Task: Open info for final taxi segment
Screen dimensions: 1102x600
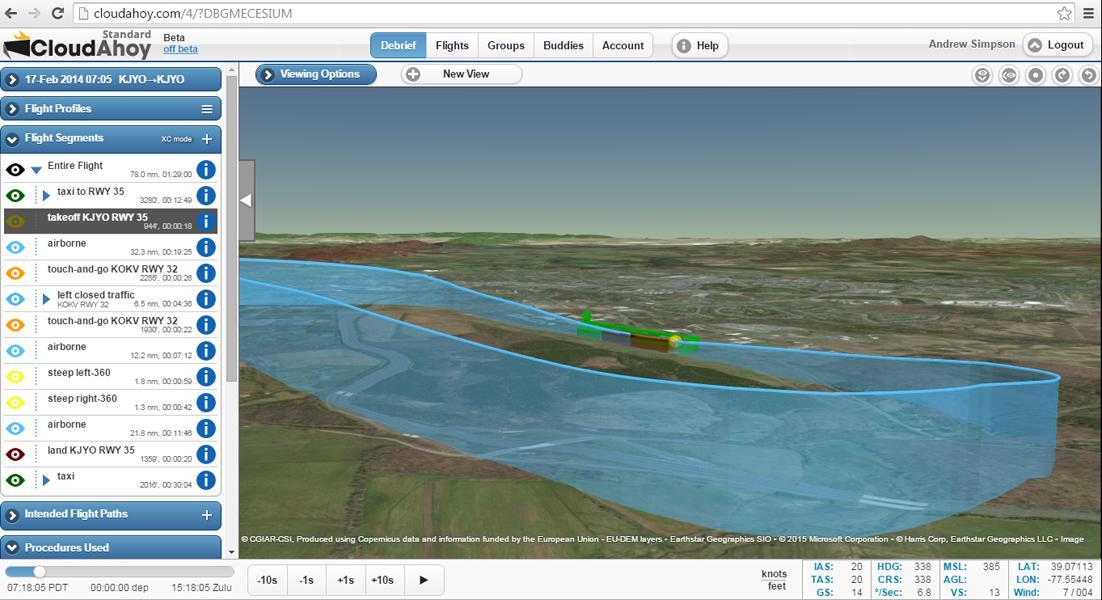Action: point(206,480)
